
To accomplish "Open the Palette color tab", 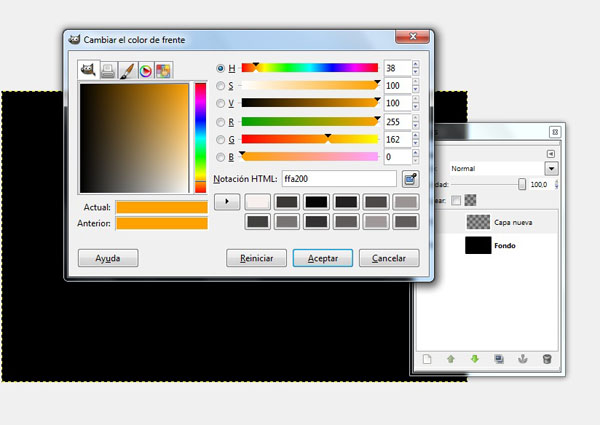I will [x=163, y=70].
